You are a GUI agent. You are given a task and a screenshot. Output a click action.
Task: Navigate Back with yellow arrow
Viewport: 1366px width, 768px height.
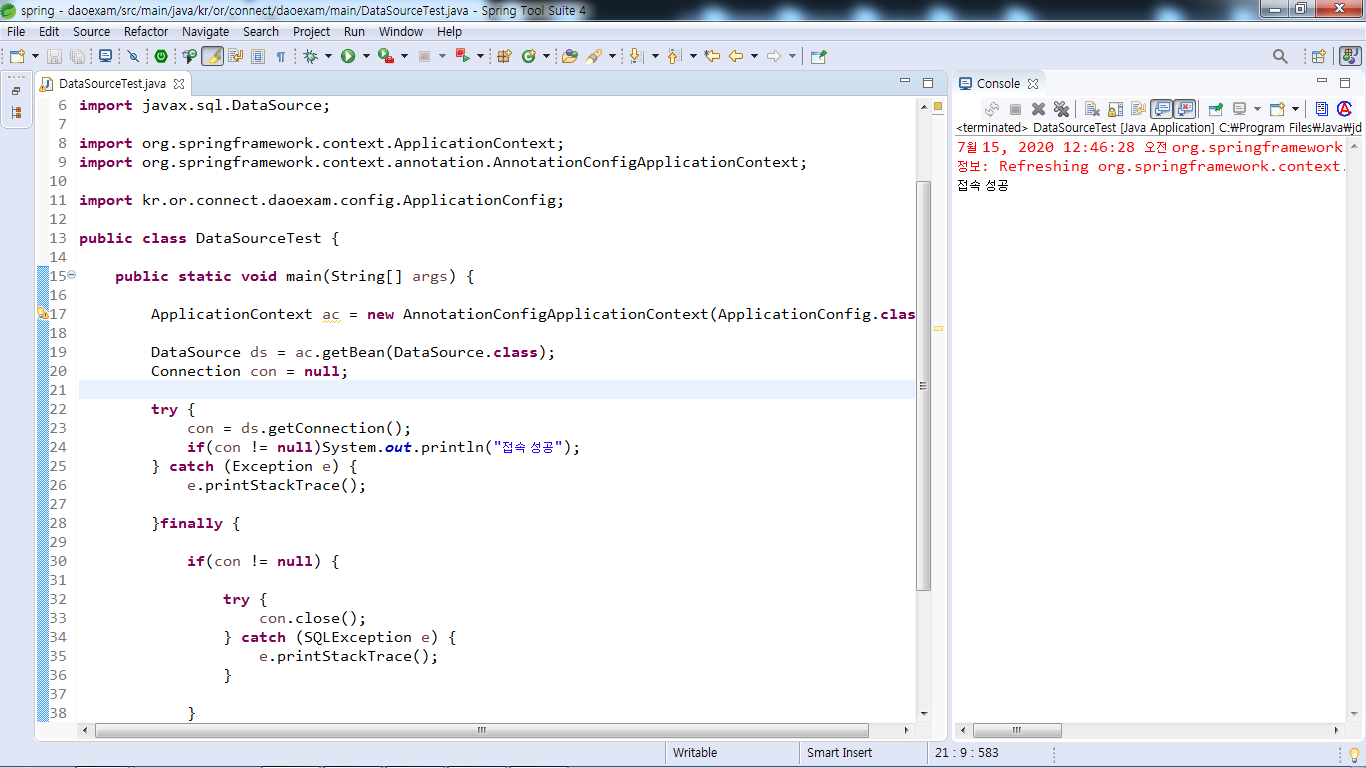[736, 57]
